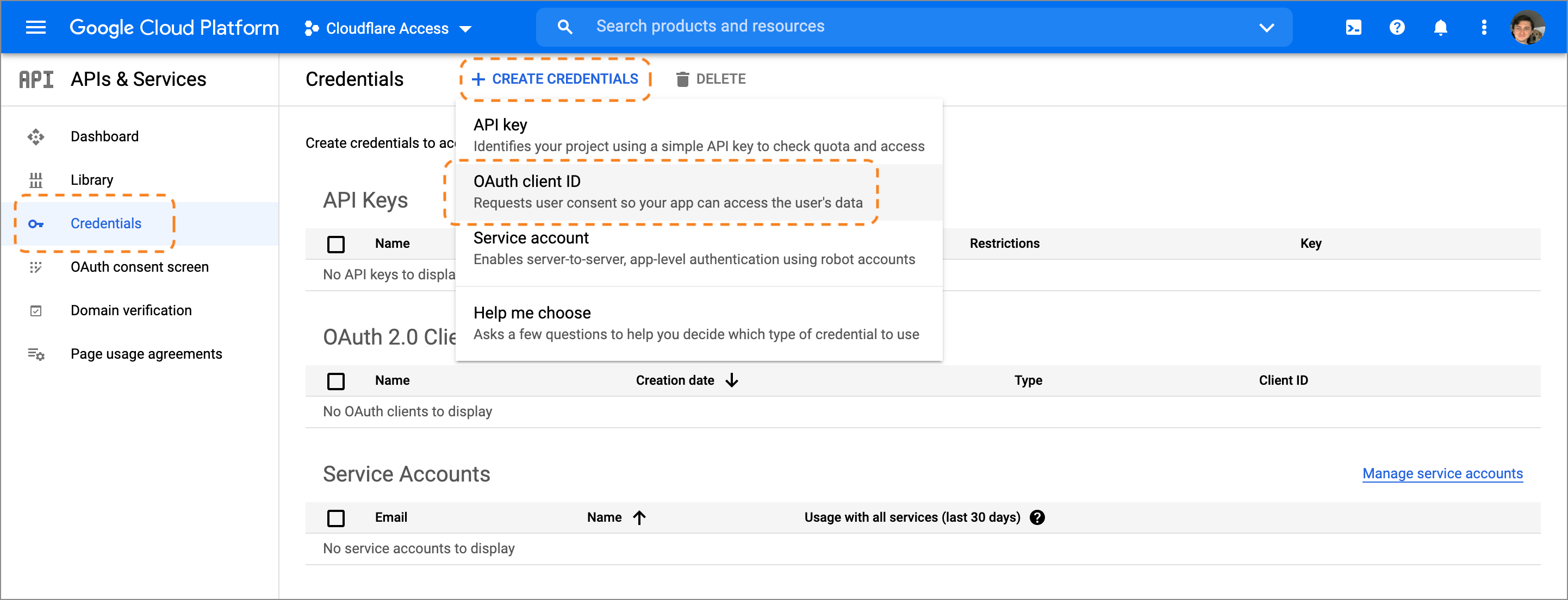Open the search magnifier in the top bar
1568x600 pixels.
point(564,27)
